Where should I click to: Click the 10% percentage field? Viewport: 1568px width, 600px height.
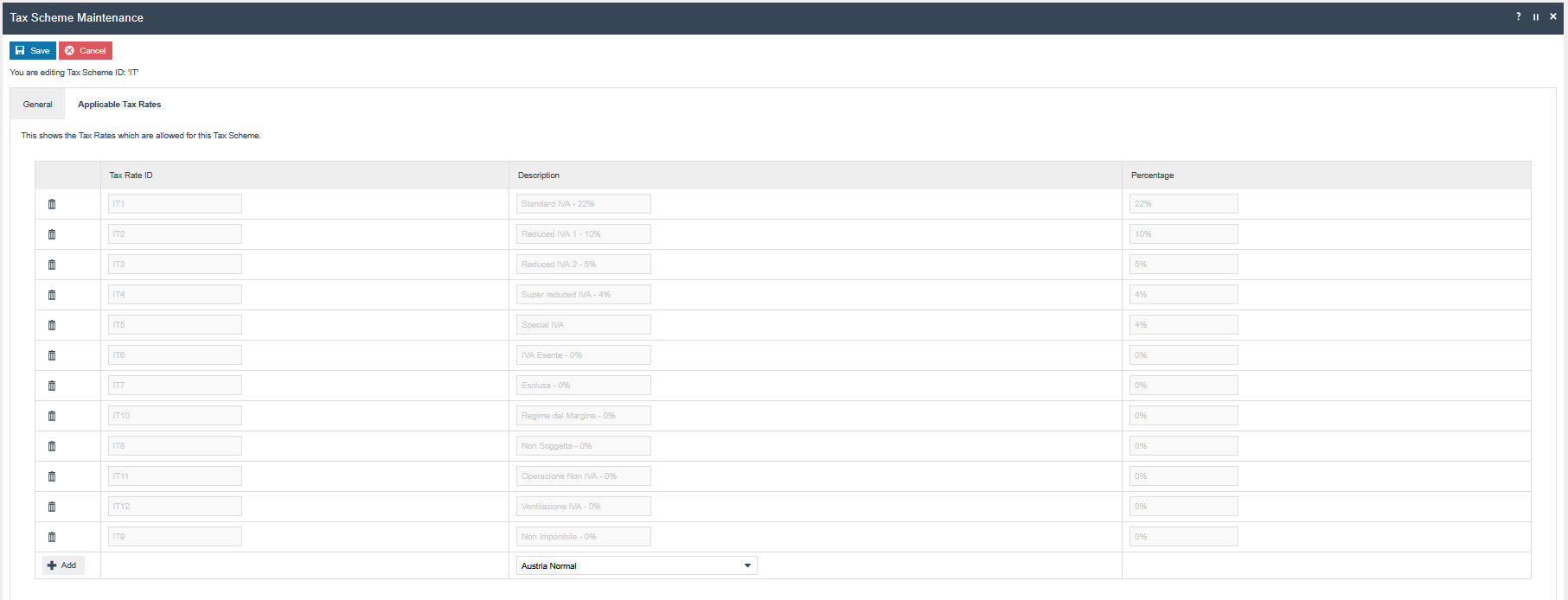(x=1183, y=234)
